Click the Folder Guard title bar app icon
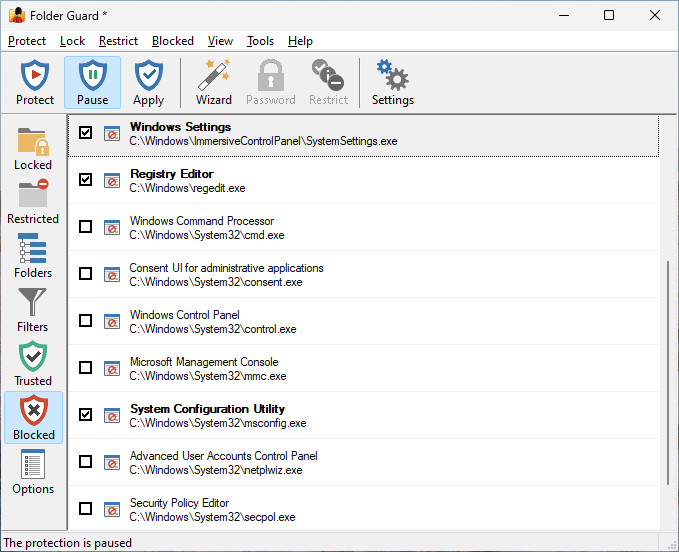679x552 pixels. tap(17, 15)
